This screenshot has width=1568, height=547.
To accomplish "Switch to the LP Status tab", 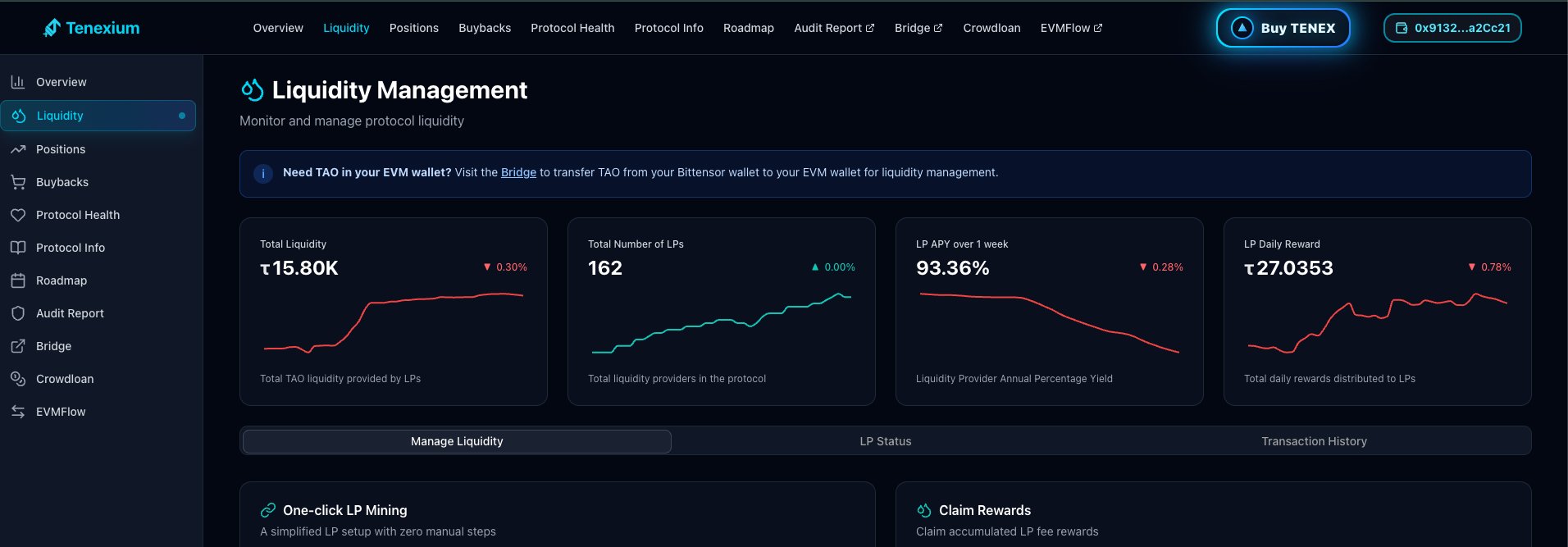I will coord(885,441).
